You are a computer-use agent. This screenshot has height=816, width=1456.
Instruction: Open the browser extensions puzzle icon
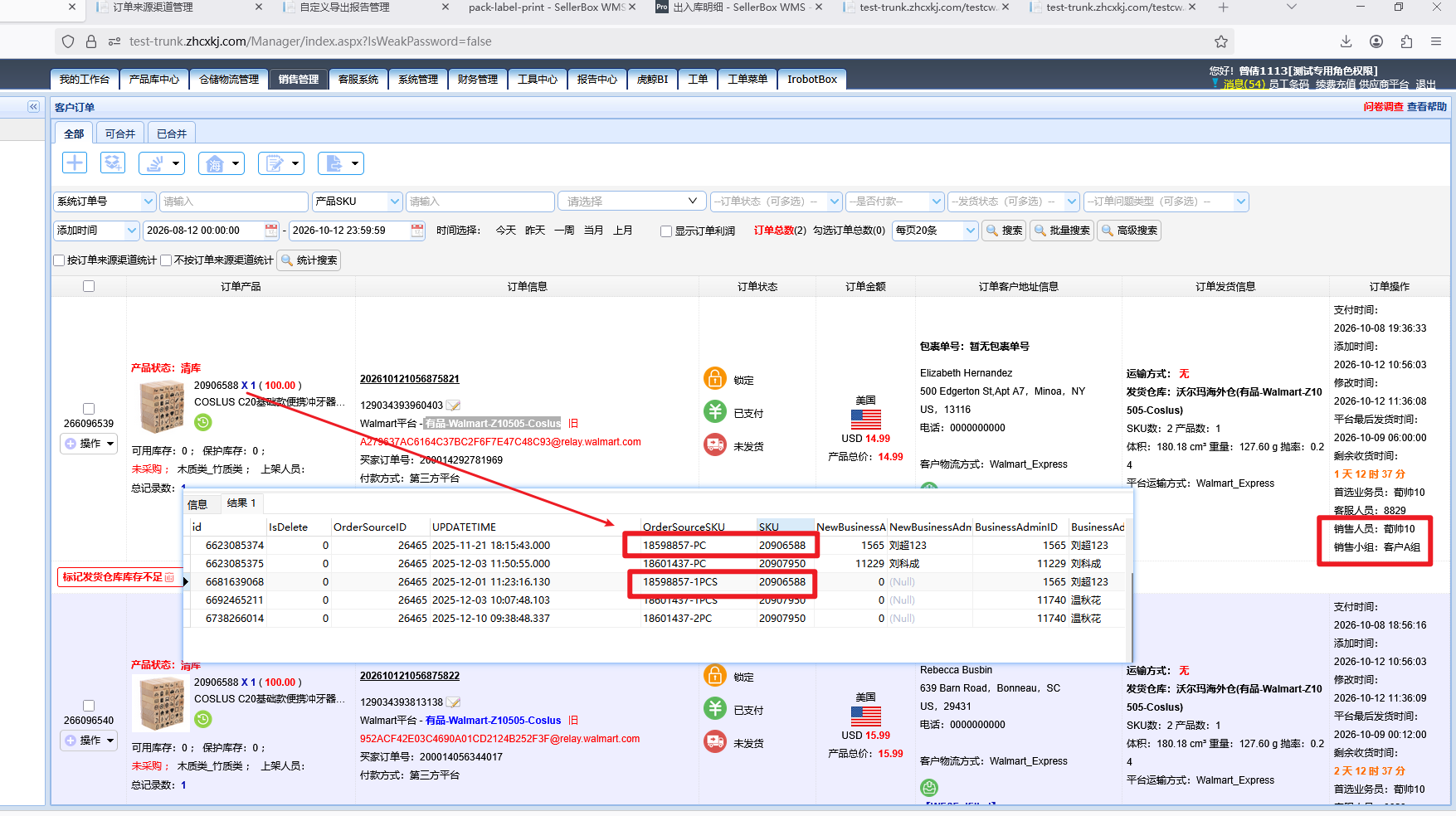1406,41
